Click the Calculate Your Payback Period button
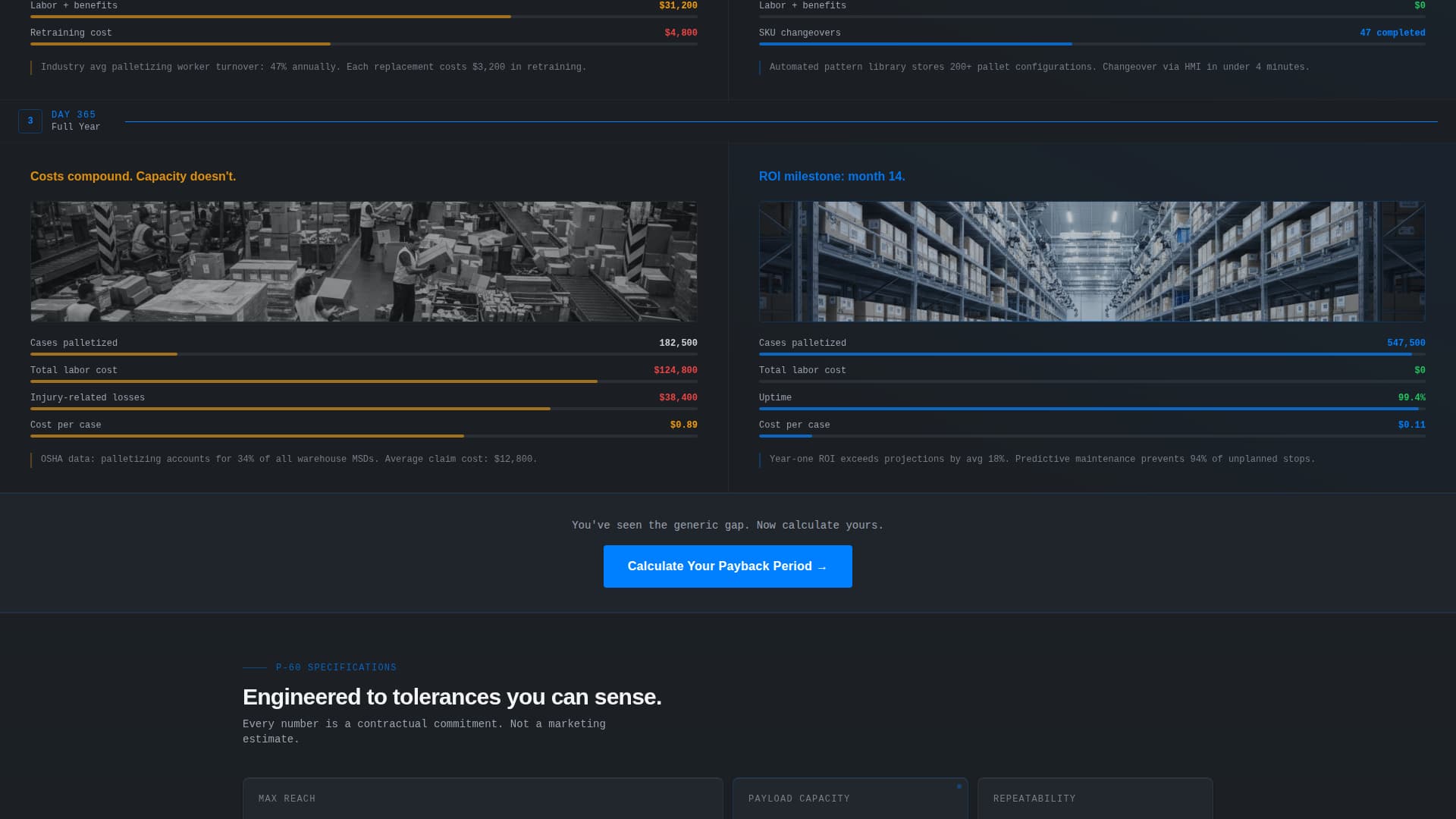 727,566
